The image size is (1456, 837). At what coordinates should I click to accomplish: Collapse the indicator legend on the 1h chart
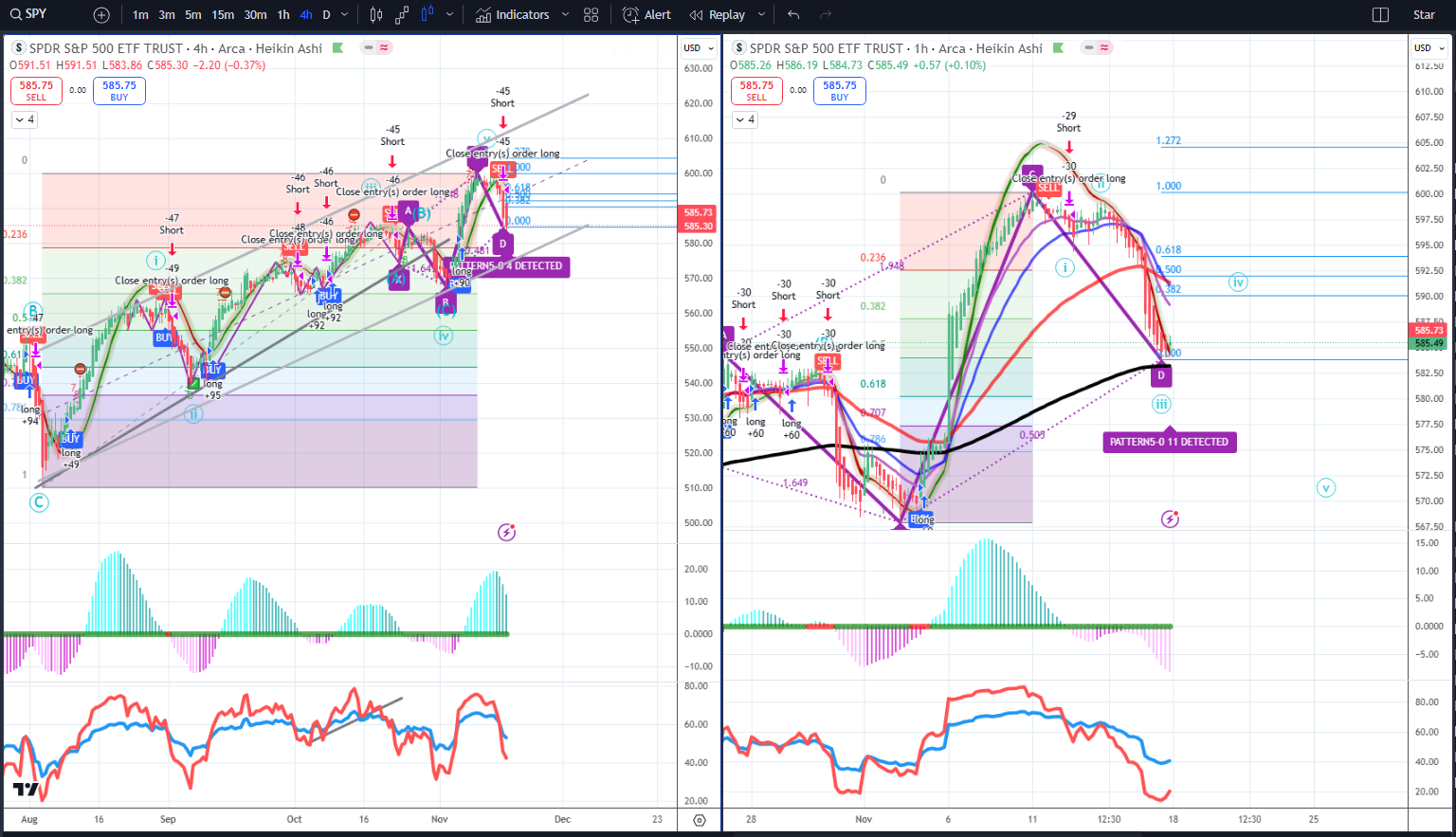click(745, 119)
